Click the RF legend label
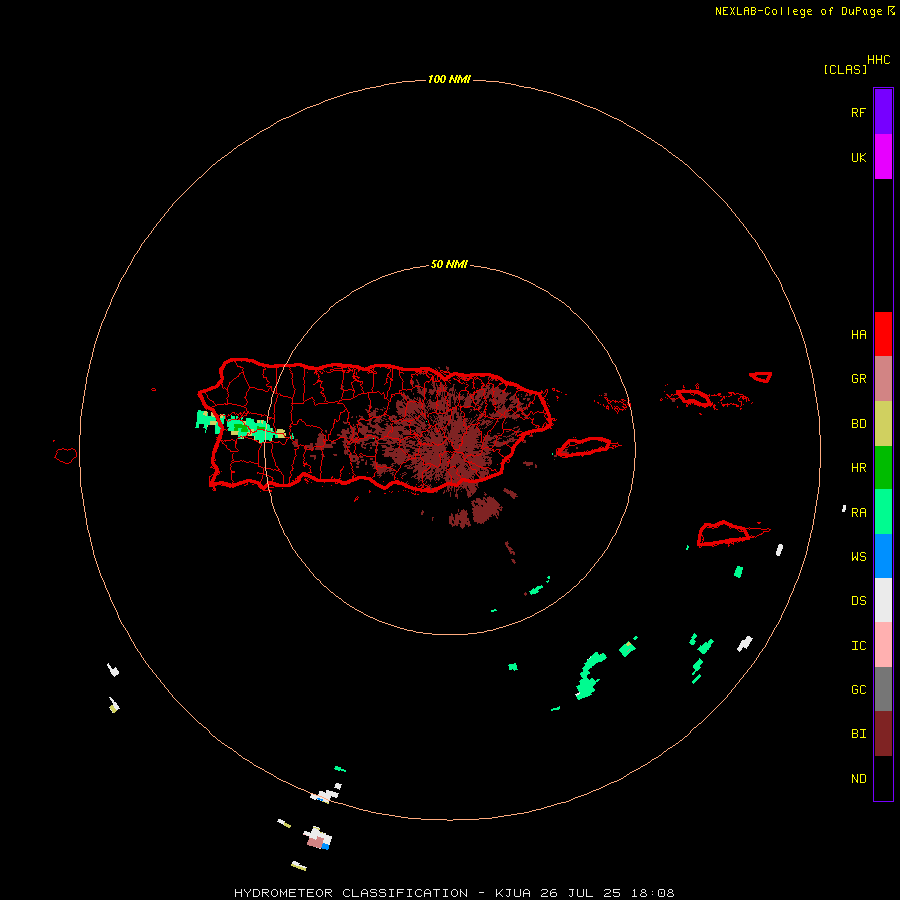This screenshot has width=900, height=900. 858,112
